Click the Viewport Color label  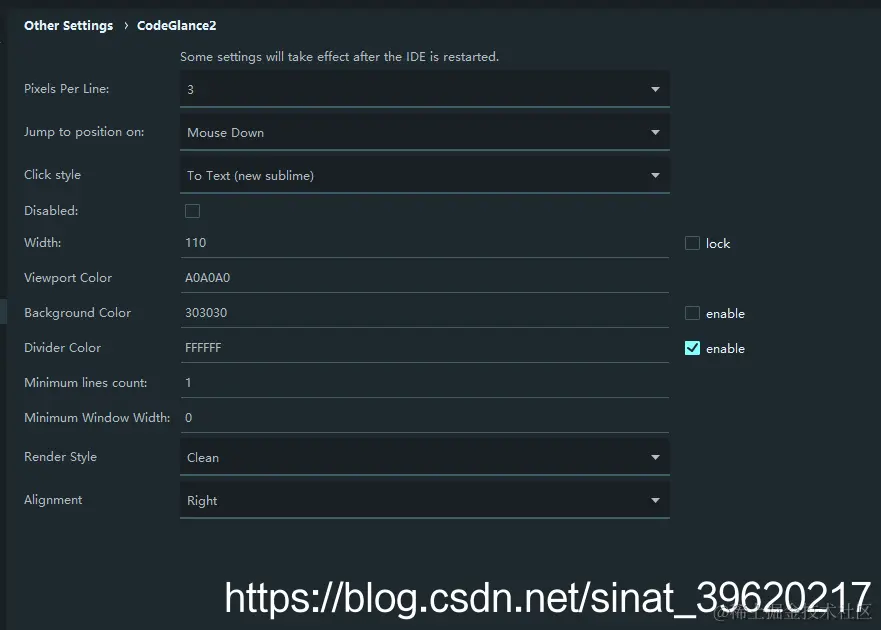68,278
